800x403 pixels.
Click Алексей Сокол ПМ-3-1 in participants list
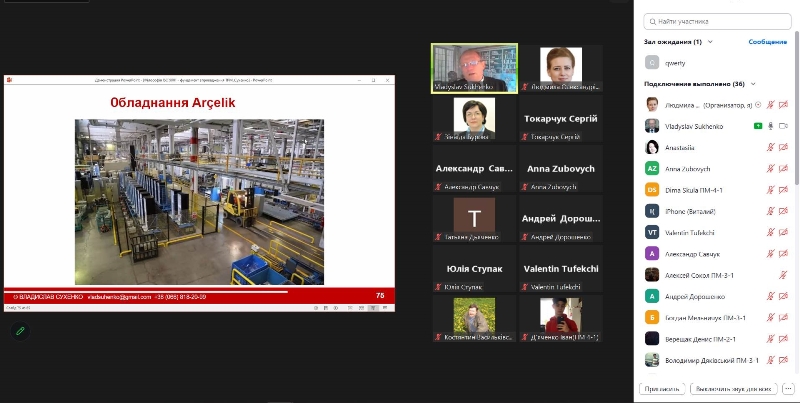click(699, 275)
